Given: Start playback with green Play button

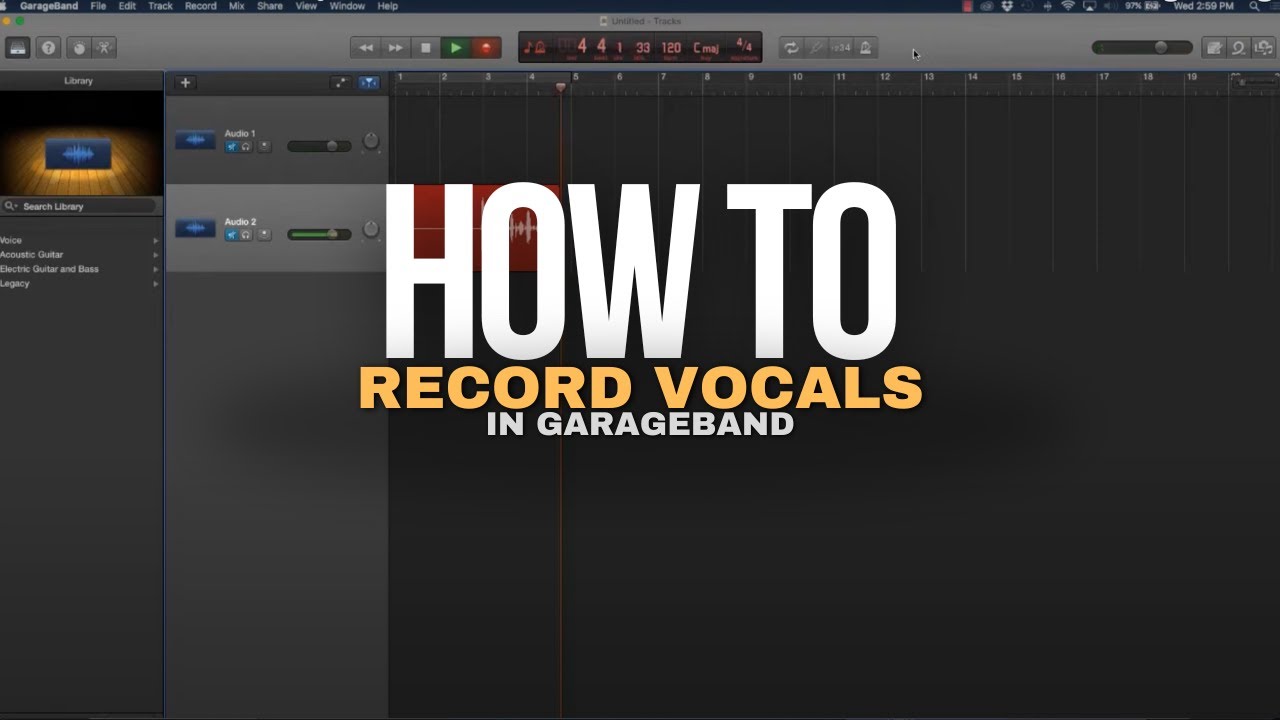Looking at the screenshot, I should click(456, 47).
